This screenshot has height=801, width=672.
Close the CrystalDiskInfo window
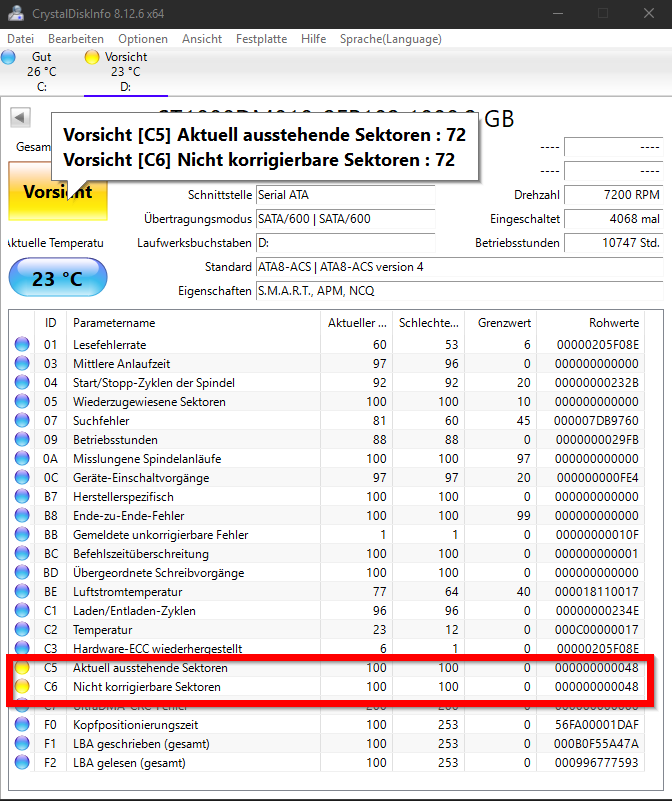(x=649, y=13)
